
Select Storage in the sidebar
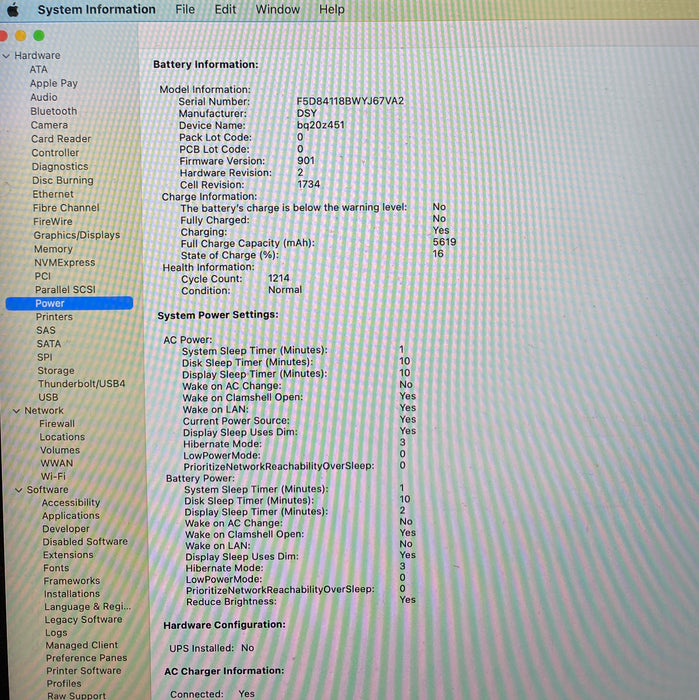click(56, 371)
